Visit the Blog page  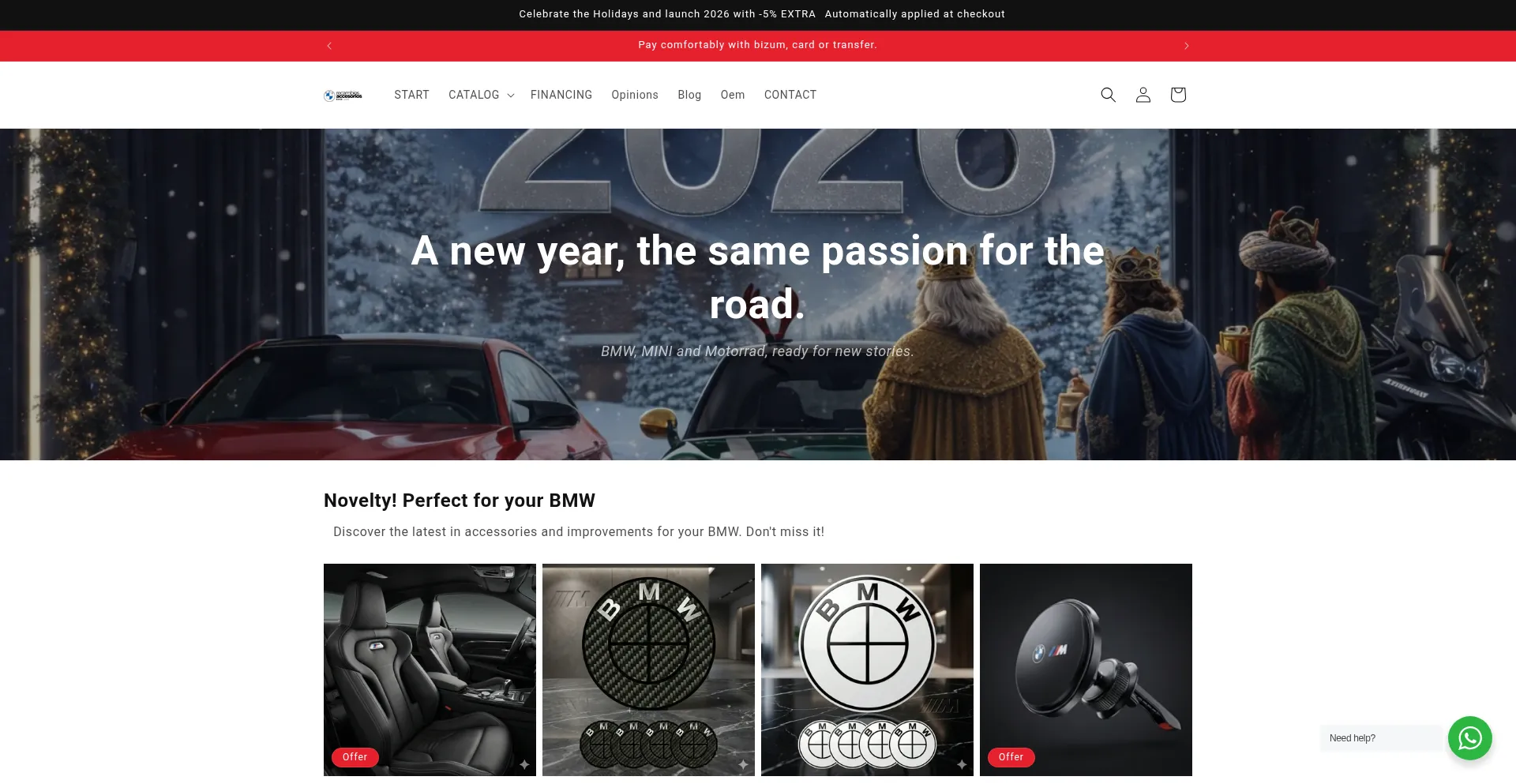click(689, 95)
